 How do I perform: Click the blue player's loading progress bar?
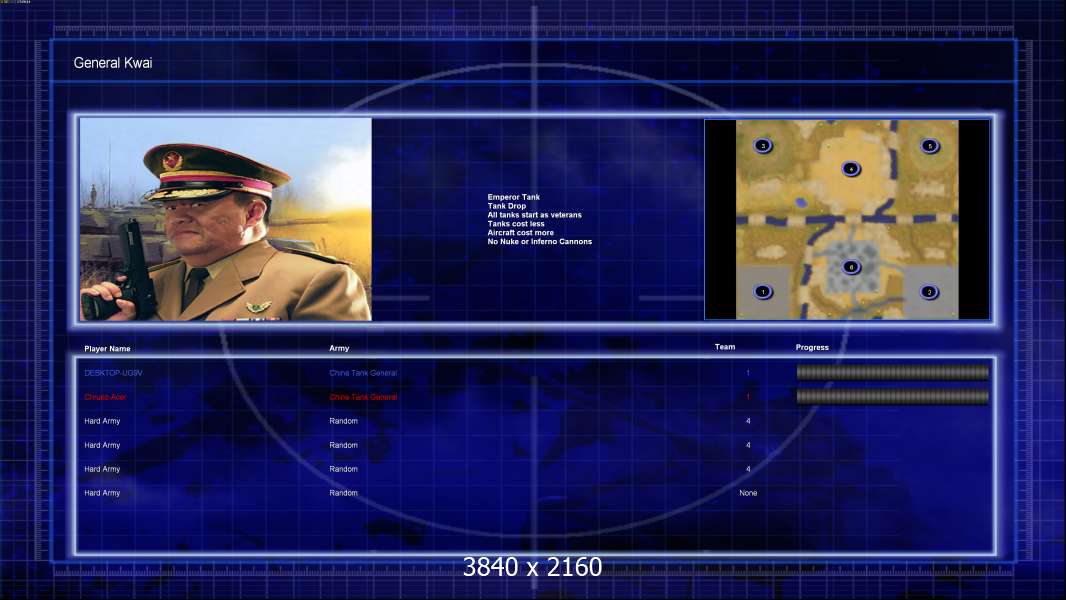coord(893,372)
